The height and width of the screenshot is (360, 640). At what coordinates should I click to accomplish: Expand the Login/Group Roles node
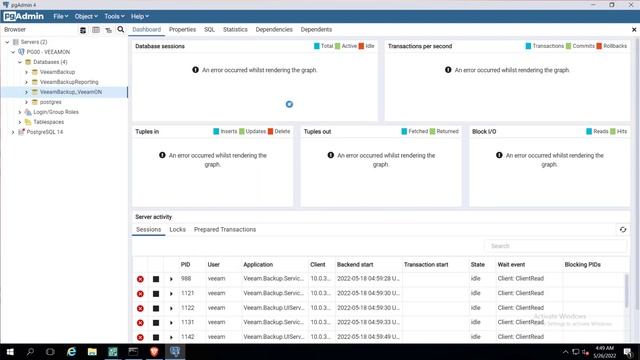click(x=20, y=112)
